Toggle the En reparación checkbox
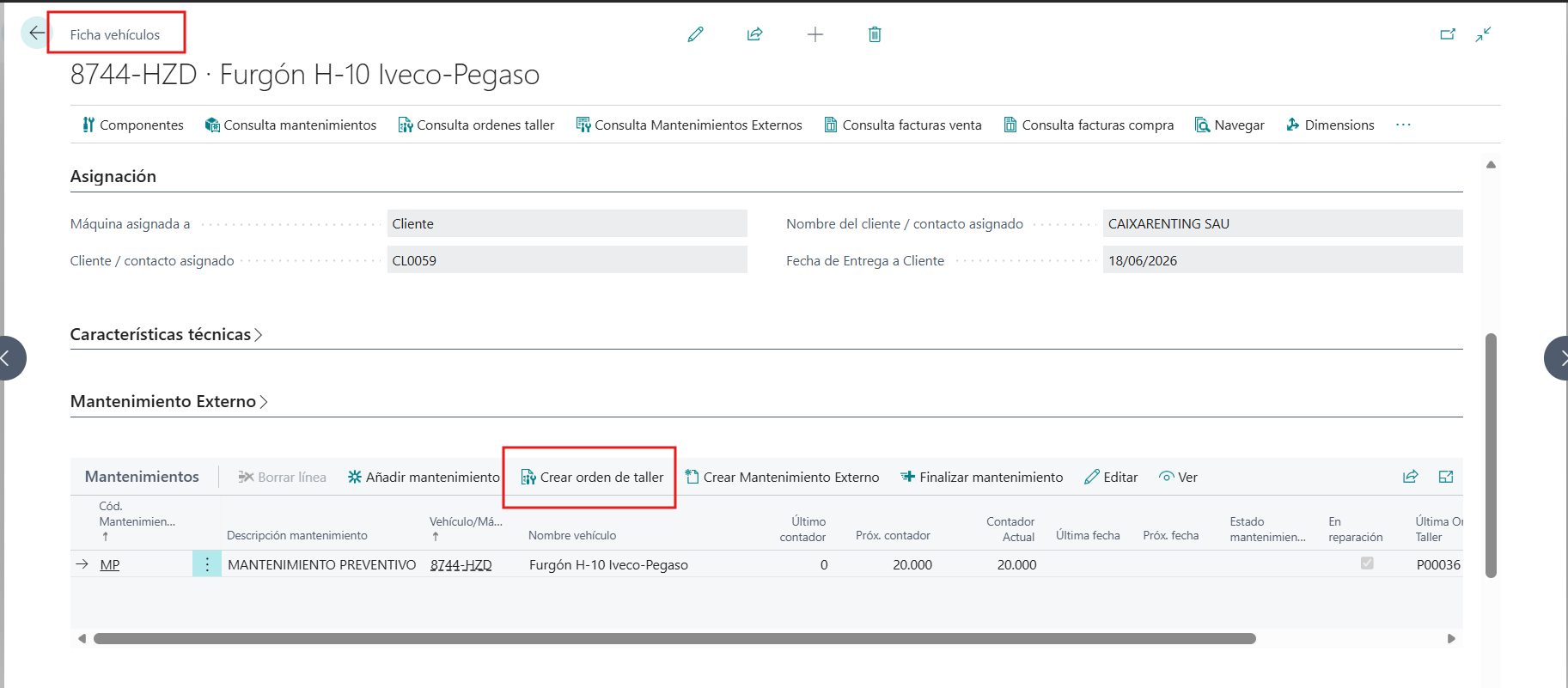 (1367, 563)
